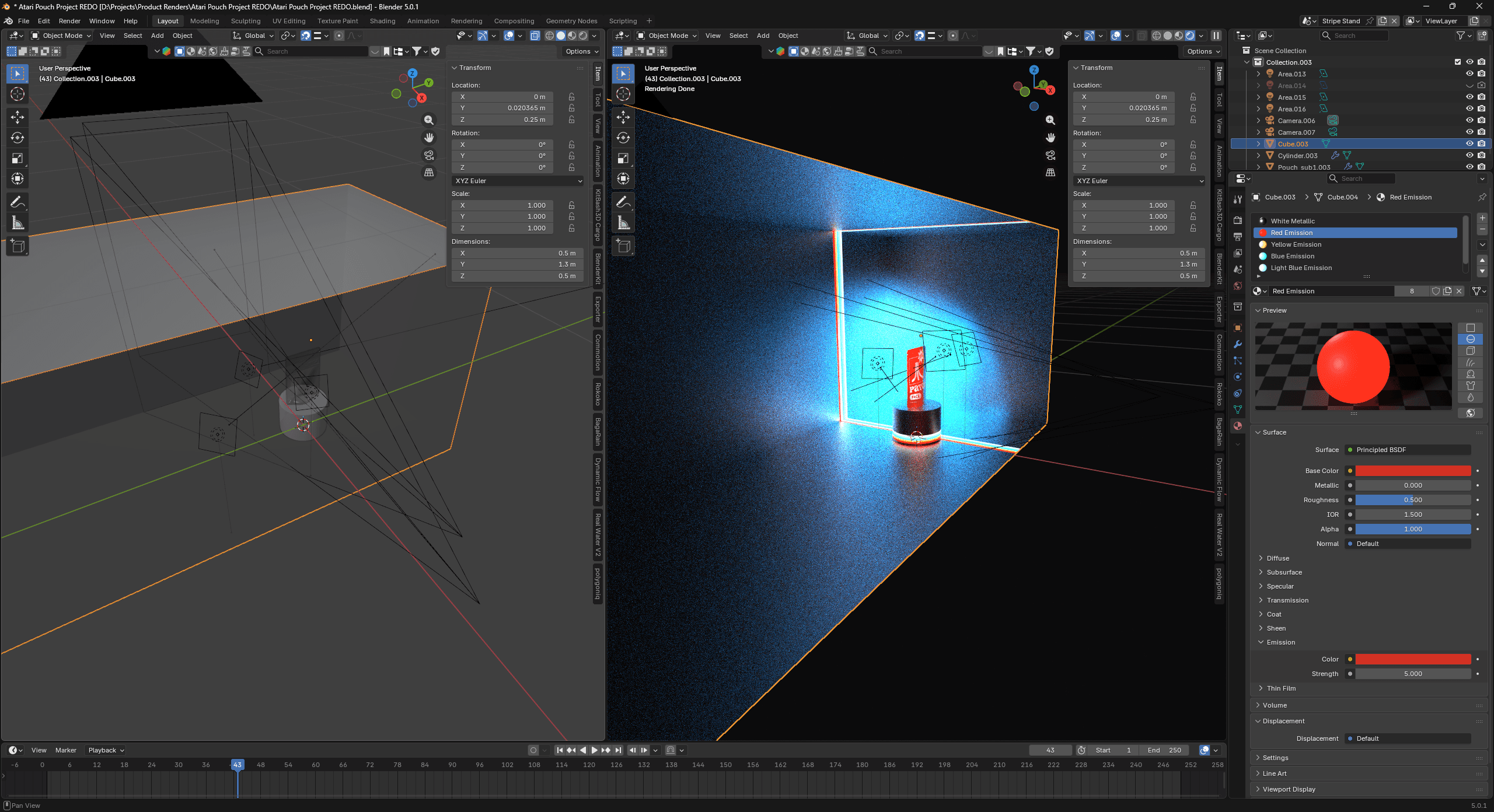This screenshot has width=1494, height=812.
Task: Exclude Collection.003 from view layer
Action: tap(1458, 62)
